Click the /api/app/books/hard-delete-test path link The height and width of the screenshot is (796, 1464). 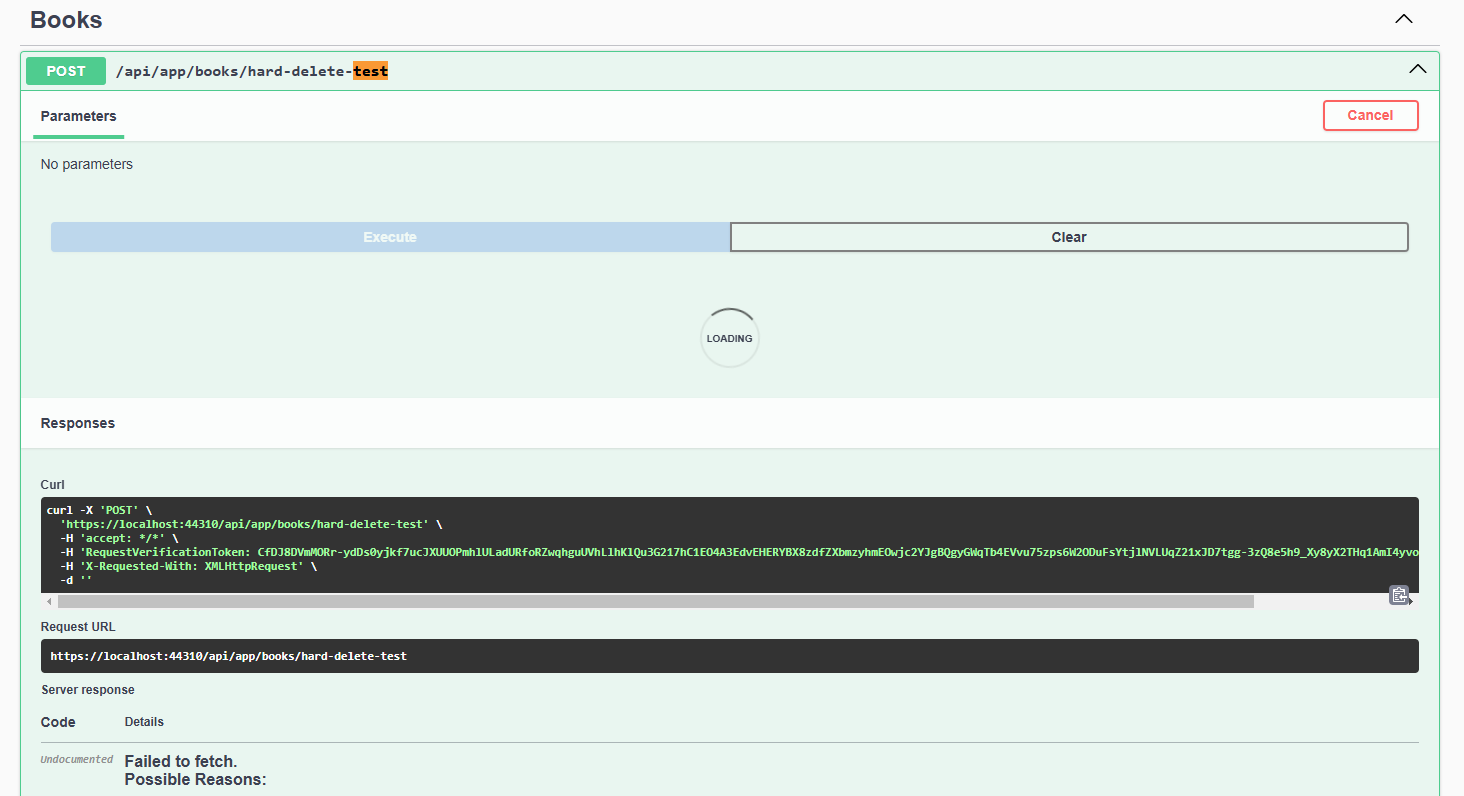(251, 71)
